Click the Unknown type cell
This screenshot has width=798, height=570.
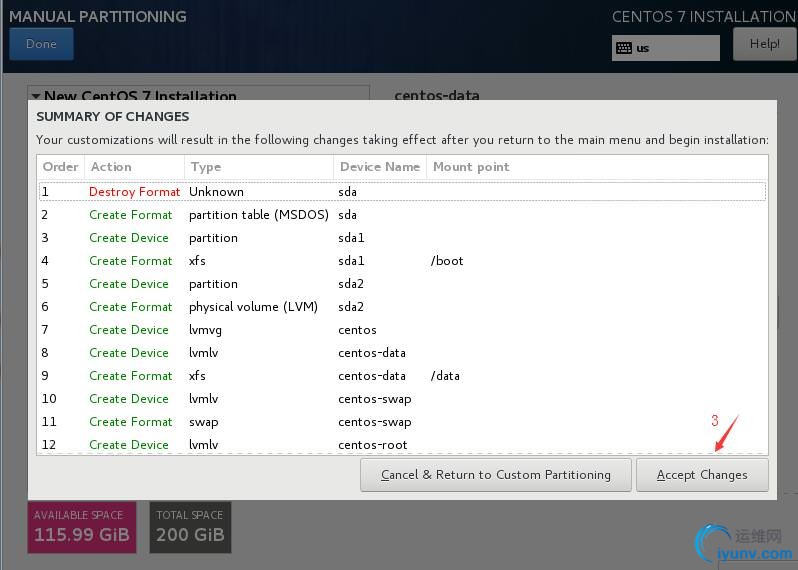(216, 192)
